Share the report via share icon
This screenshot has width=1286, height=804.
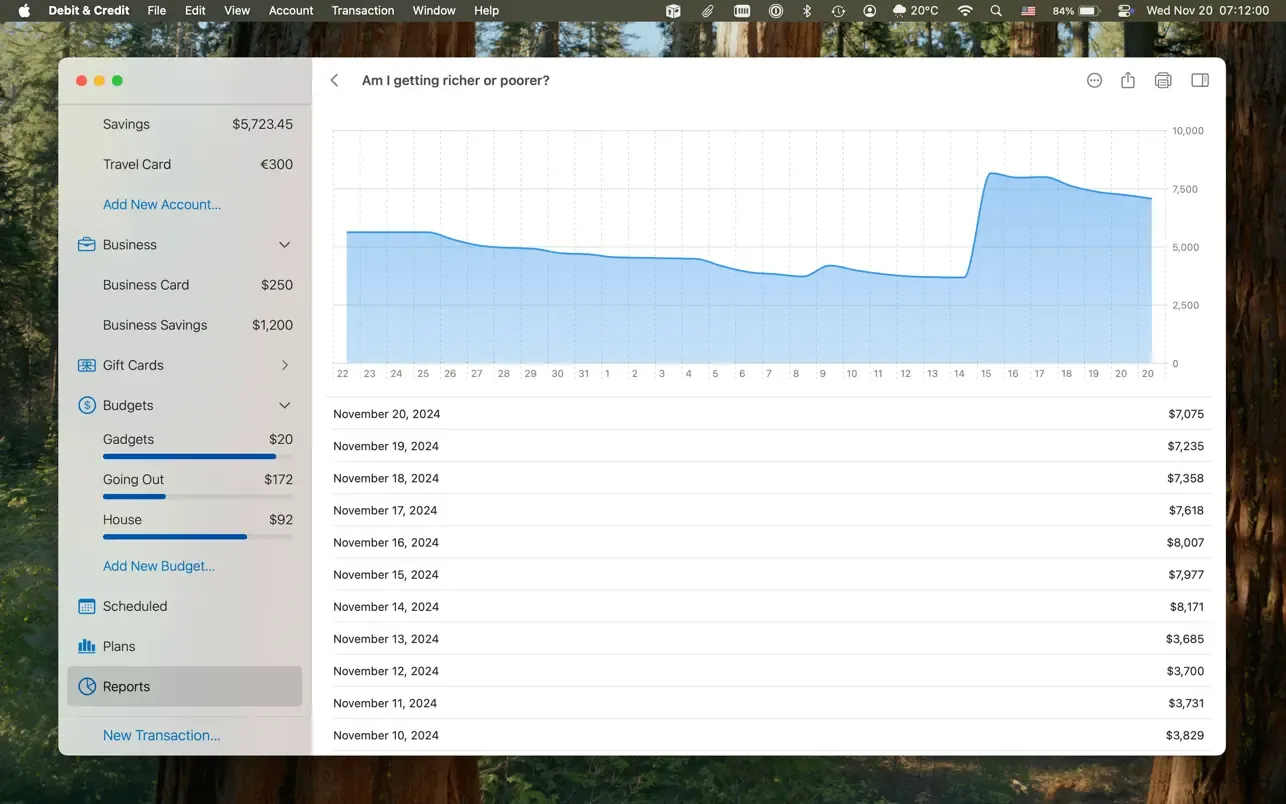click(x=1128, y=80)
